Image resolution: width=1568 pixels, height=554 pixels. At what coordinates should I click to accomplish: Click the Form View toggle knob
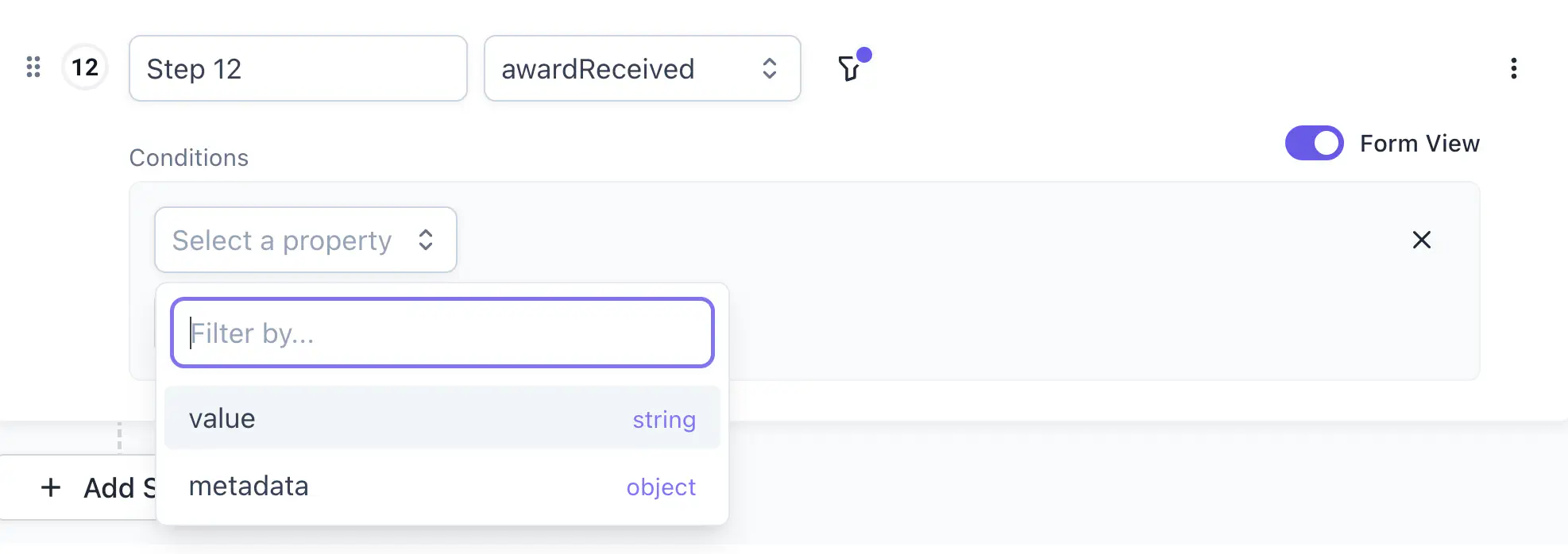(x=1326, y=144)
